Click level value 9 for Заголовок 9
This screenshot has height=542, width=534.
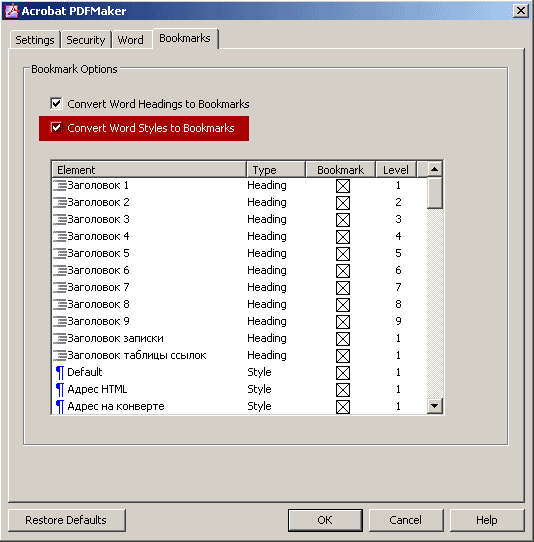tap(398, 321)
